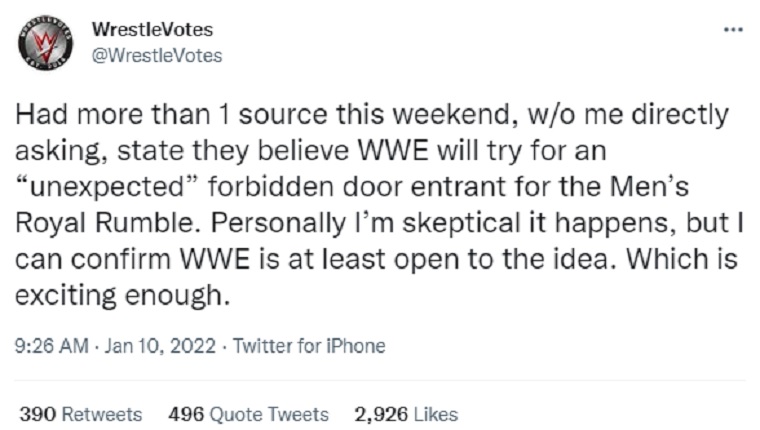Click the @WrestleVotes handle

click(x=156, y=55)
